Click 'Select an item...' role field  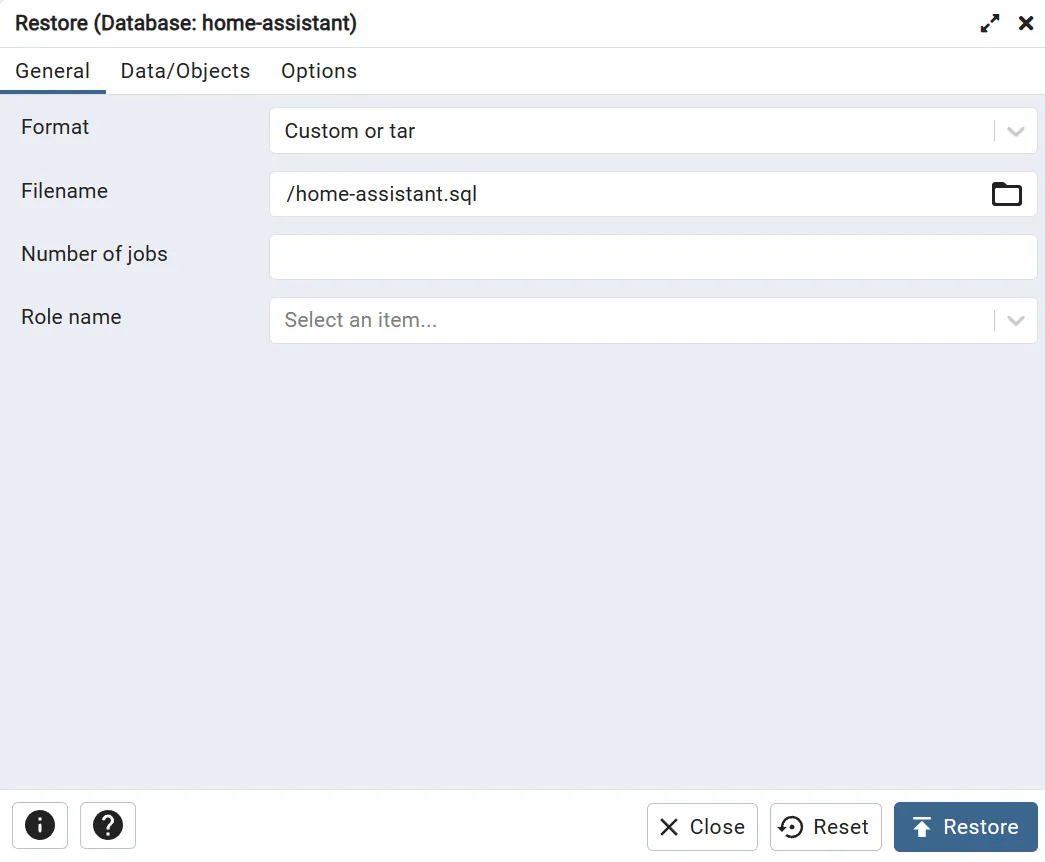click(630, 321)
